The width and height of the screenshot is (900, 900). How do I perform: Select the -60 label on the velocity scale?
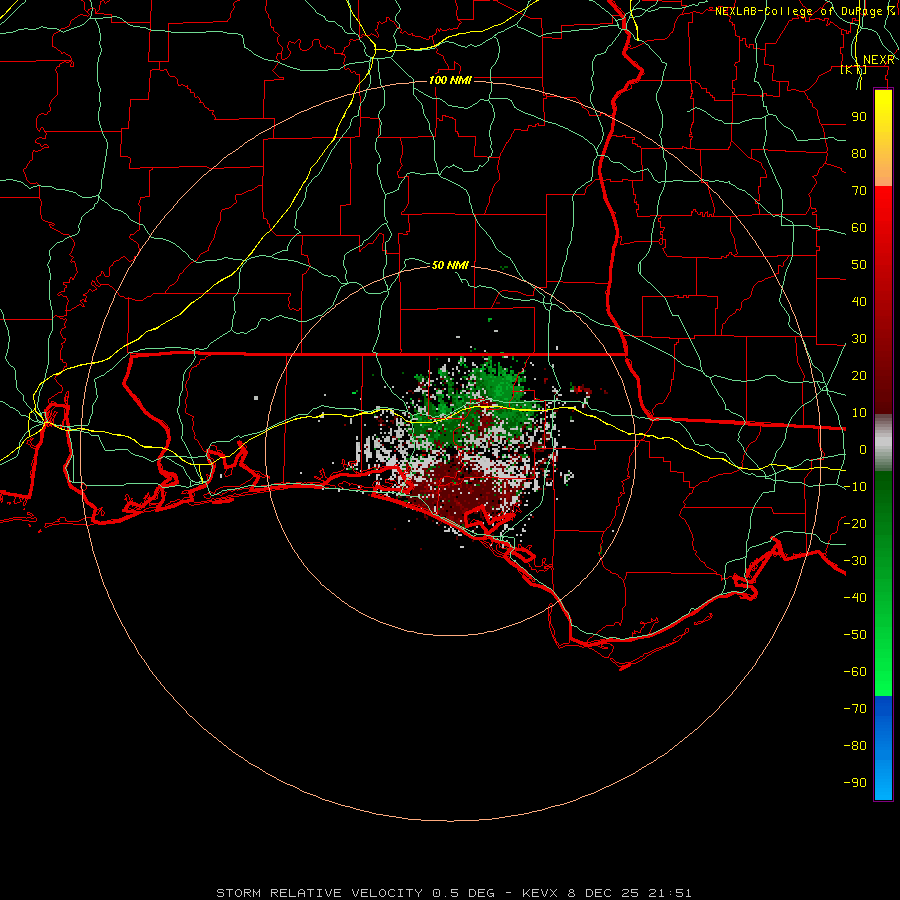pos(855,672)
